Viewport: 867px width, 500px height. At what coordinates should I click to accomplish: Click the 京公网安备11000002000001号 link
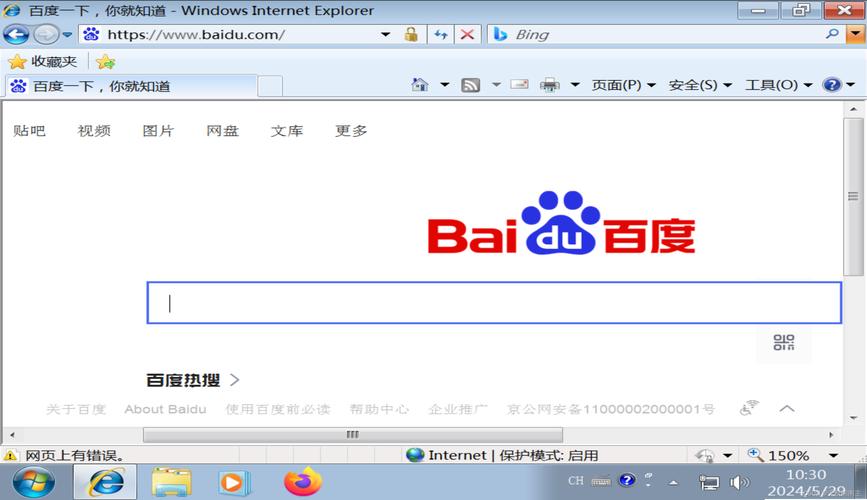coord(610,409)
